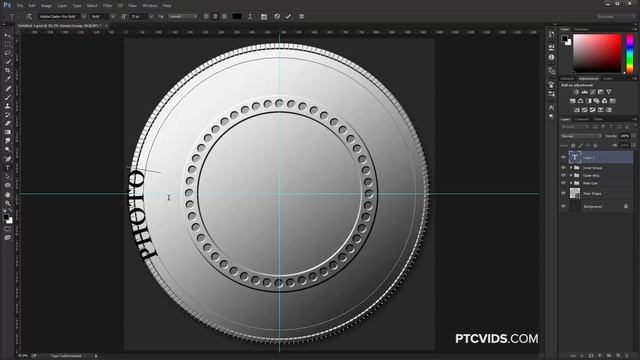This screenshot has height=360, width=640.
Task: Select the History Brush tool
Action: (7, 115)
